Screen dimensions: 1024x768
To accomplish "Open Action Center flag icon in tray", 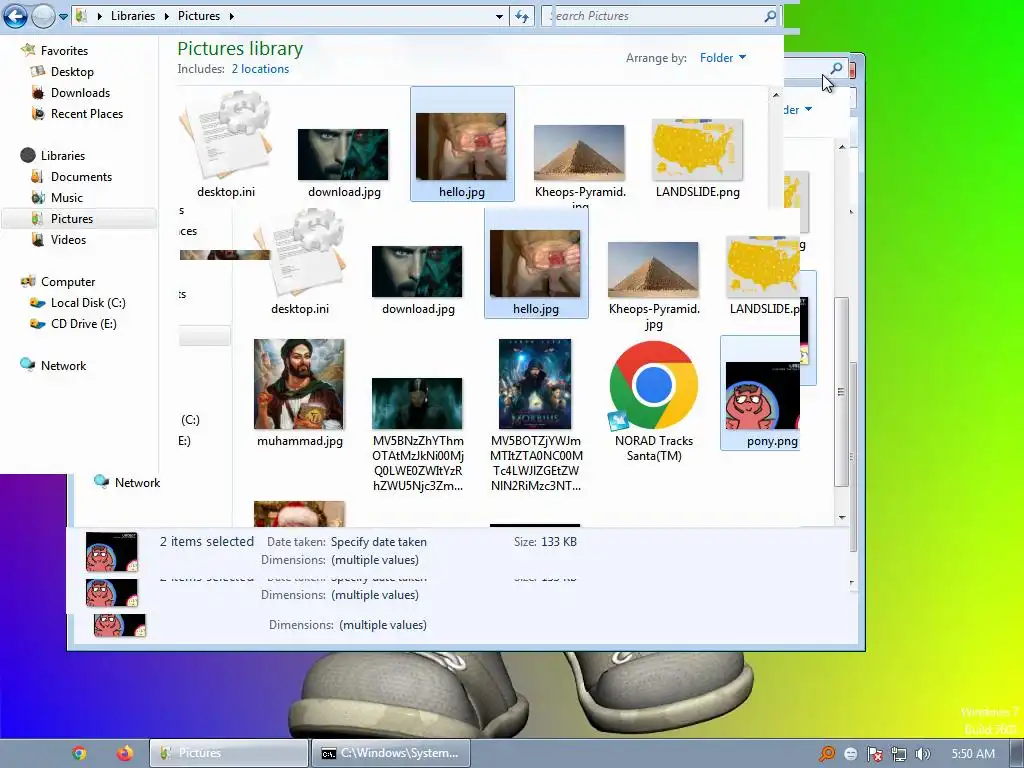I will [x=874, y=754].
